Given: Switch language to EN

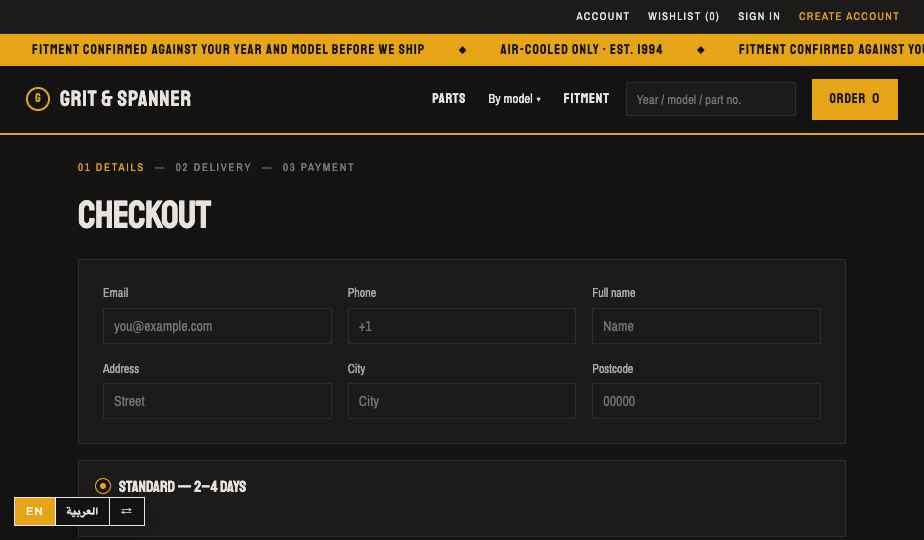Looking at the screenshot, I should [x=35, y=511].
